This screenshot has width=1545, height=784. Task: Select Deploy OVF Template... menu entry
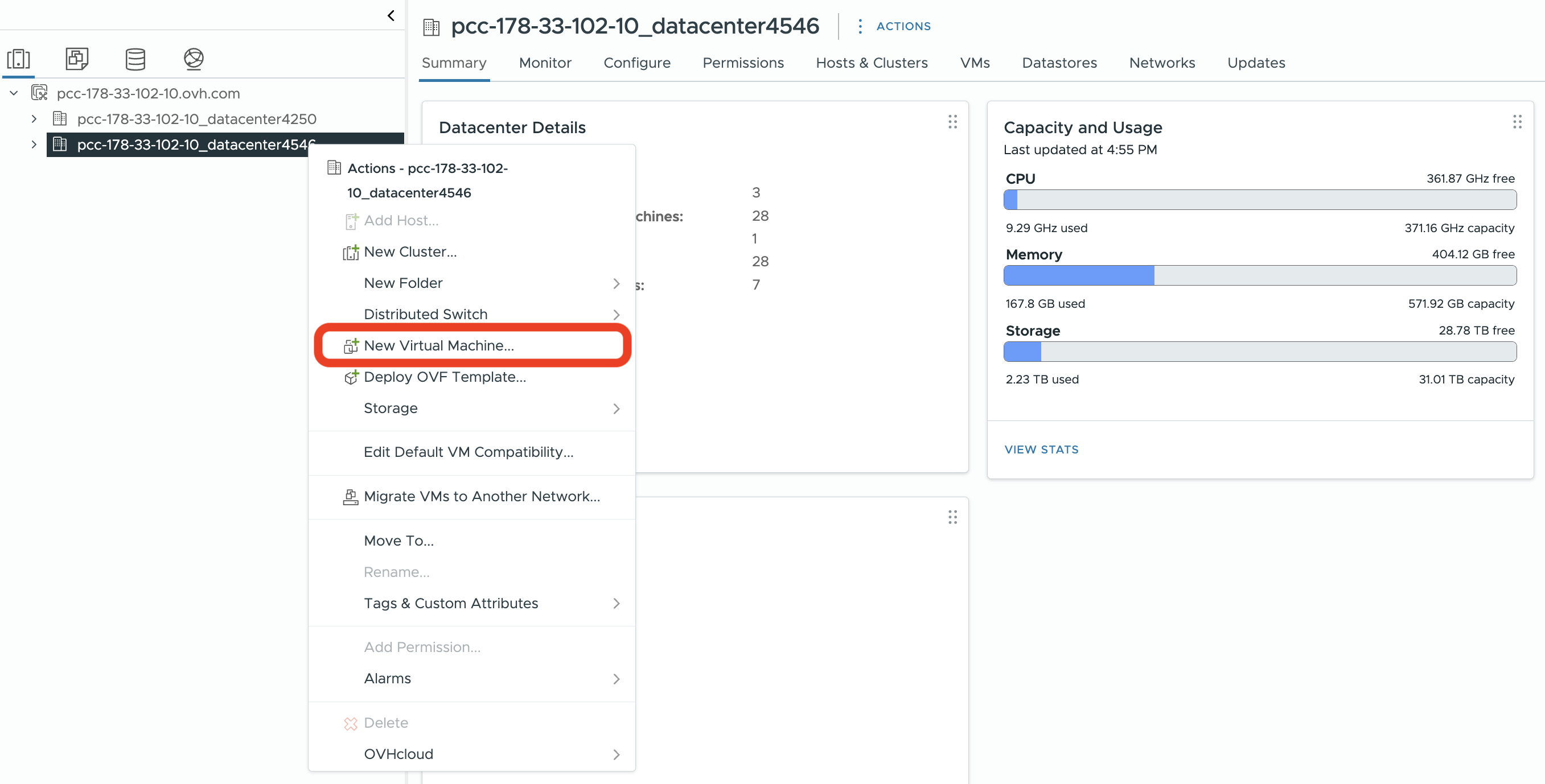point(472,377)
